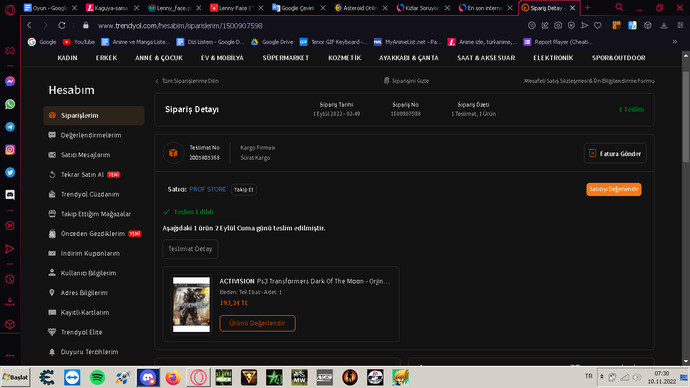The image size is (690, 388).
Task: Open the SÜPERMARKET category menu
Action: pyautogui.click(x=286, y=58)
